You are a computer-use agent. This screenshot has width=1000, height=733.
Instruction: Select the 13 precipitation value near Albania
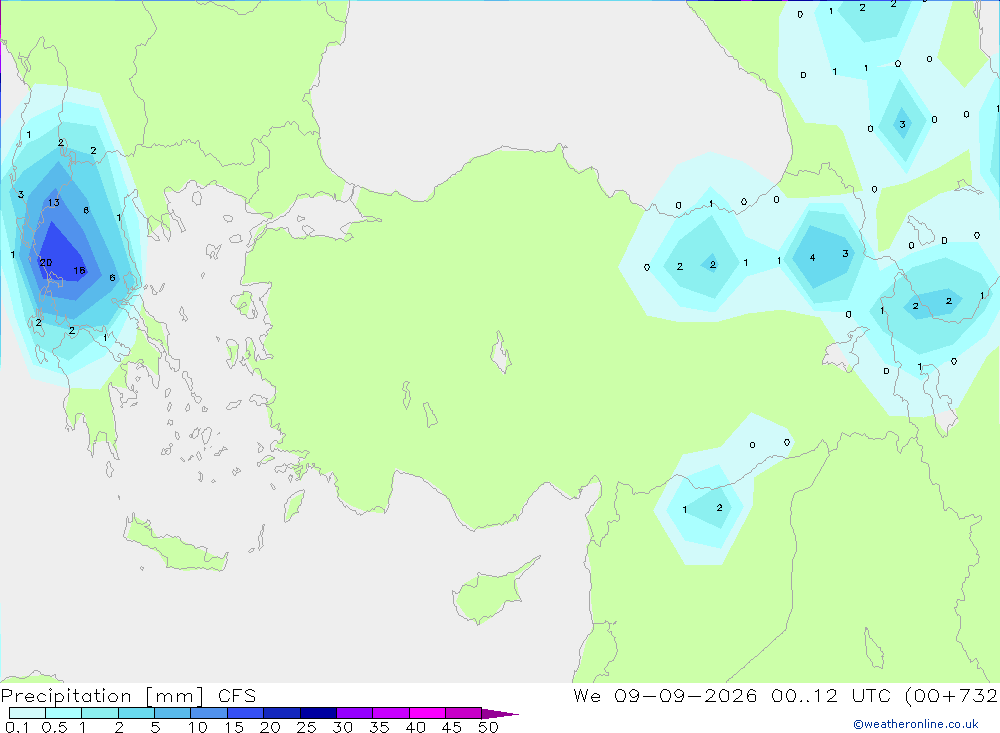pyautogui.click(x=54, y=203)
